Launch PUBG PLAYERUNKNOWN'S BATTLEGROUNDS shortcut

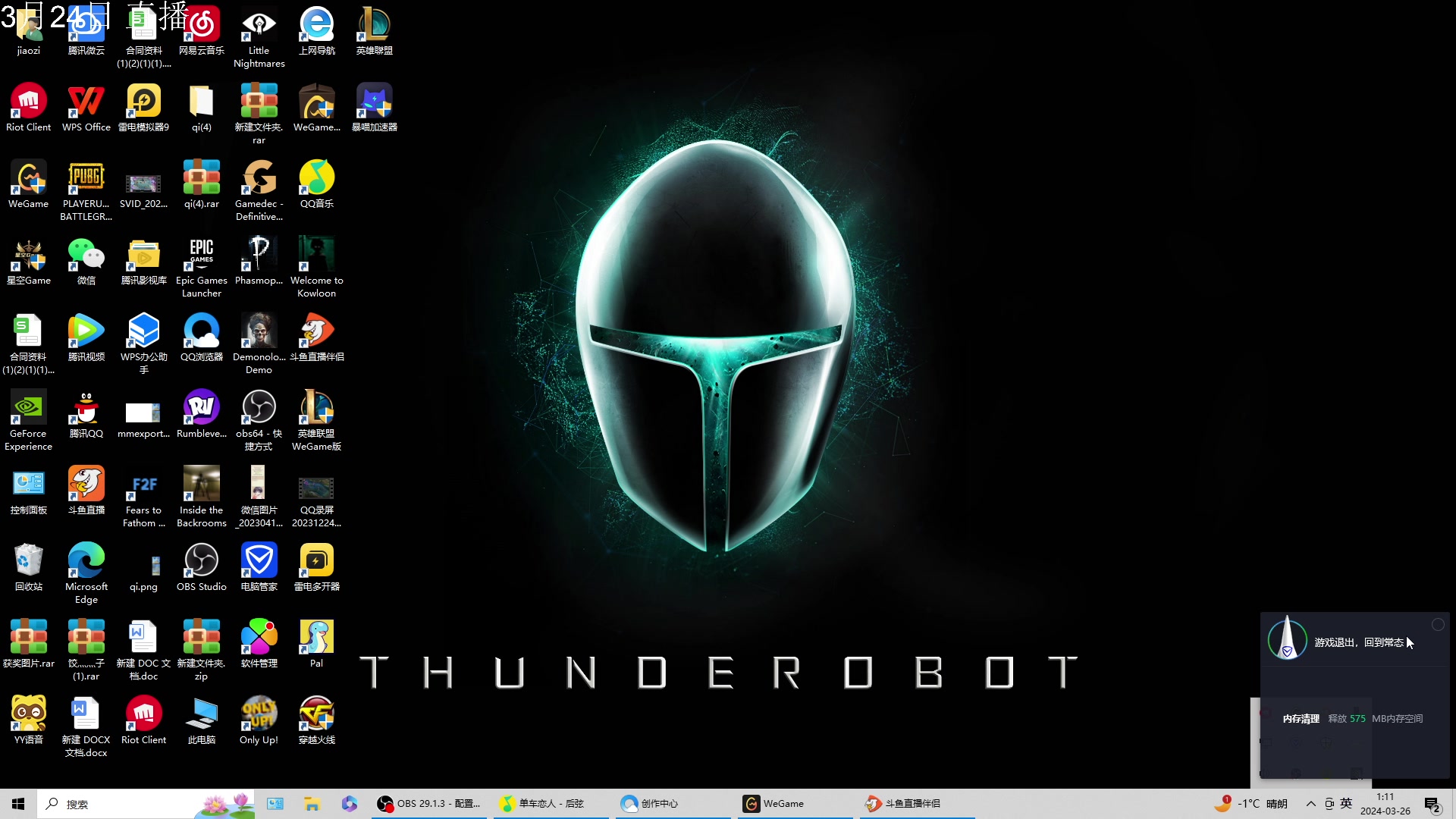[86, 191]
